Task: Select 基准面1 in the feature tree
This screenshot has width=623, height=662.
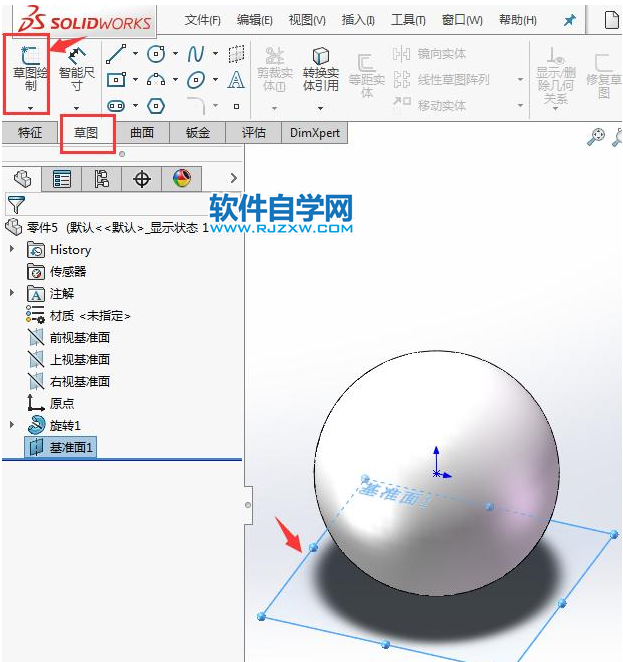Action: [61, 447]
